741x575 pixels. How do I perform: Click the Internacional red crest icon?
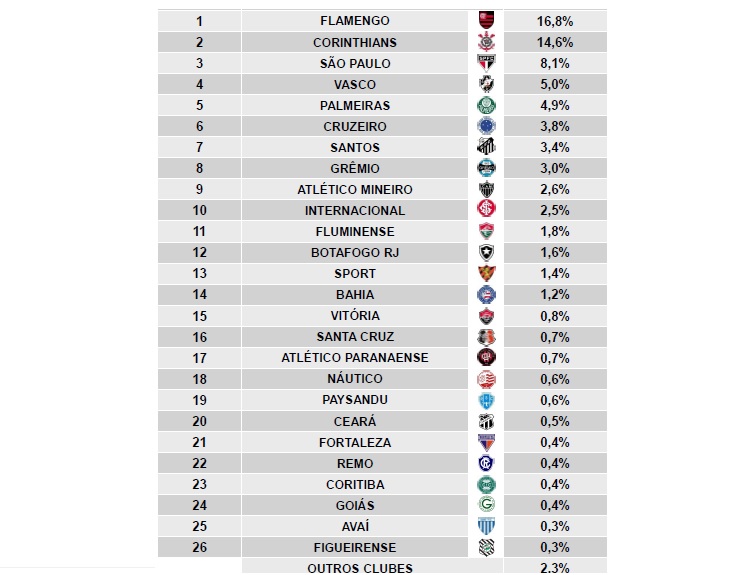pos(487,210)
